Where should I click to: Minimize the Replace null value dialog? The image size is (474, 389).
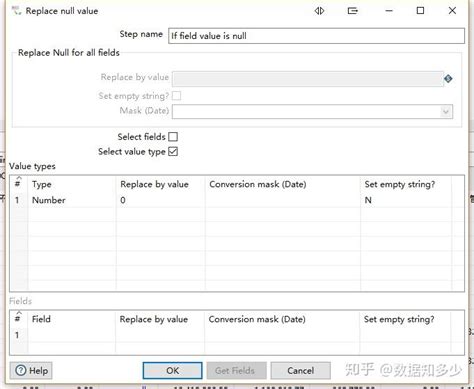(389, 11)
